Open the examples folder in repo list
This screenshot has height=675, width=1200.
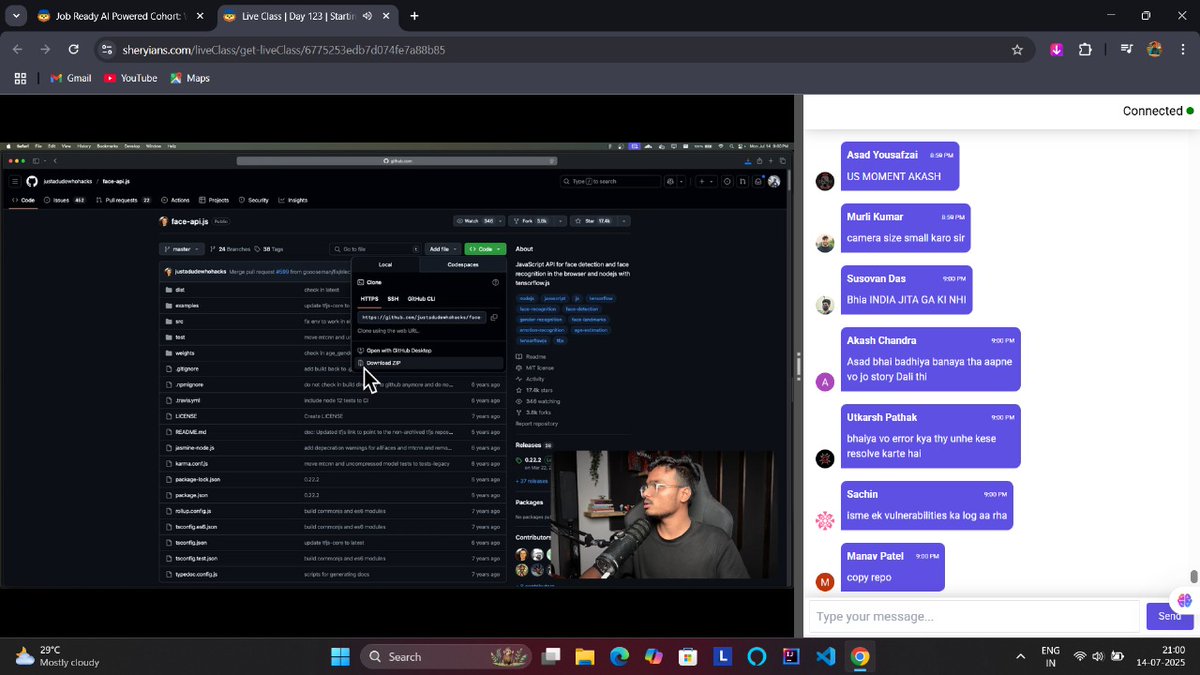187,305
